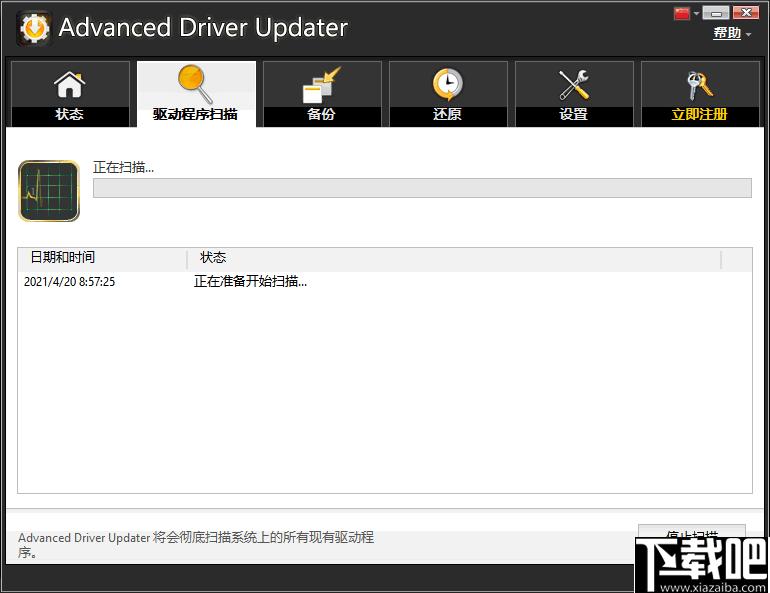
Task: Click the keys registration icon
Action: 699,85
